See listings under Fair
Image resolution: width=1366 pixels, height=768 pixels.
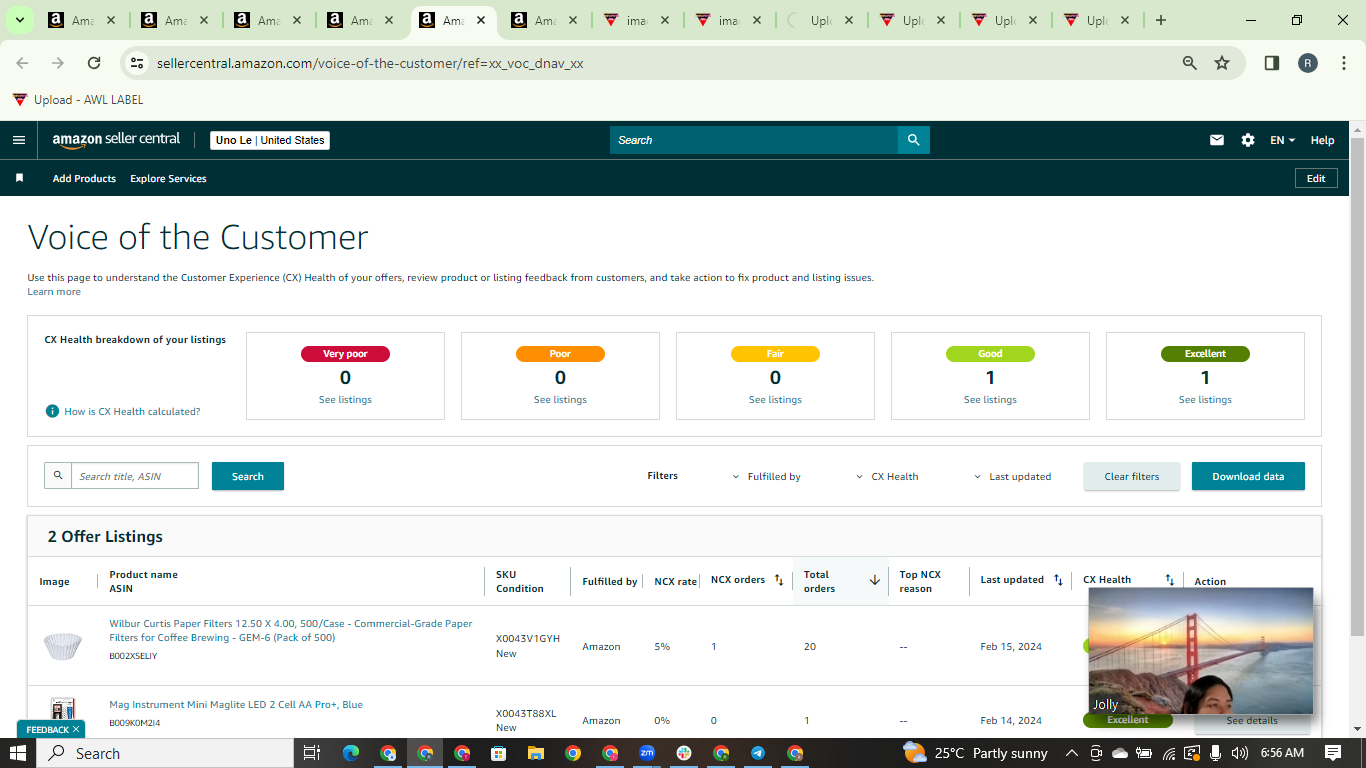coord(775,400)
